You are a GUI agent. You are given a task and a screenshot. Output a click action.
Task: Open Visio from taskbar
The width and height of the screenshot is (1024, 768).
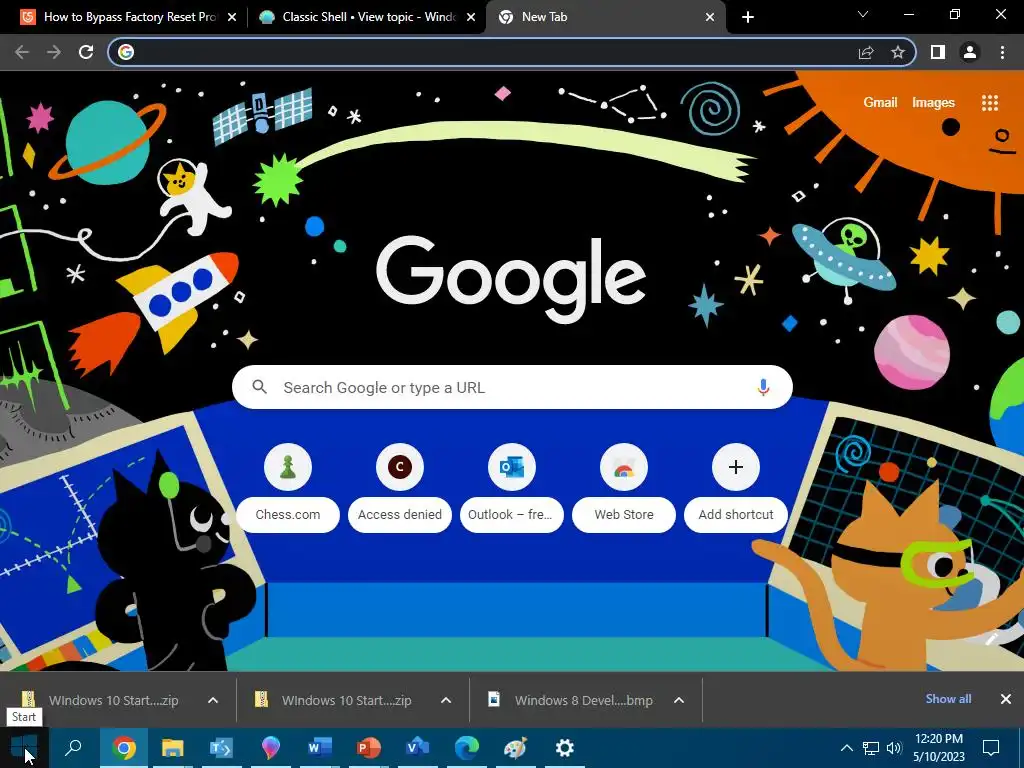click(417, 748)
